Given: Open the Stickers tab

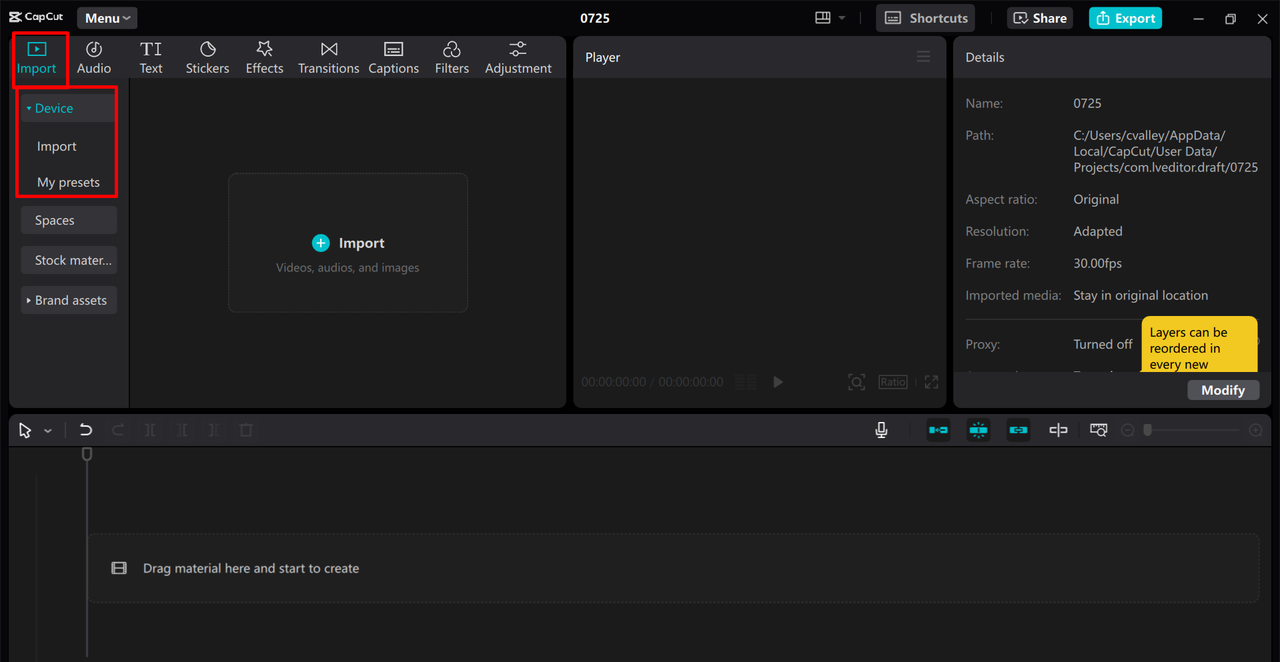Looking at the screenshot, I should tap(207, 58).
